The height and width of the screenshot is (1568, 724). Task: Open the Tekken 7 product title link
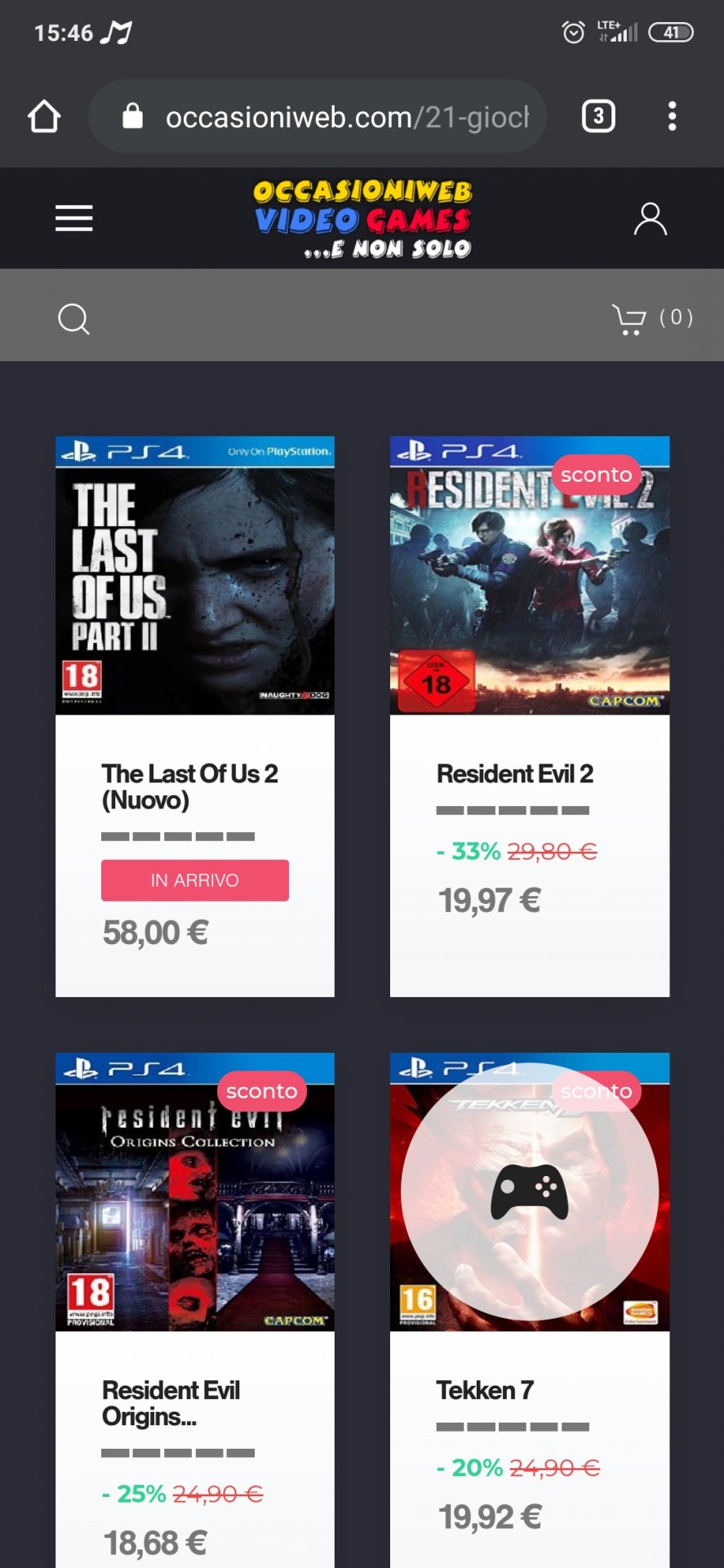tap(485, 1390)
